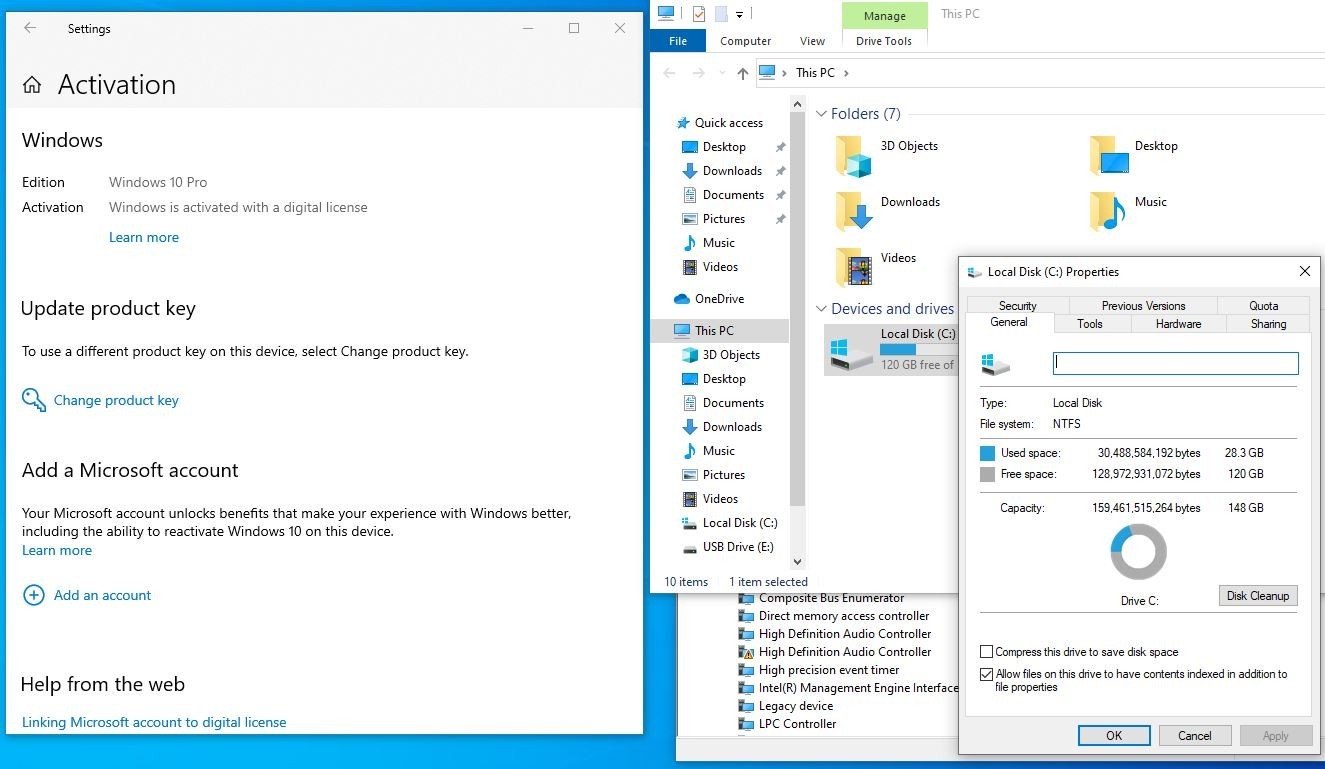Click Cancel in Local Disk (C:) Properties
The height and width of the screenshot is (769, 1325).
(1194, 736)
